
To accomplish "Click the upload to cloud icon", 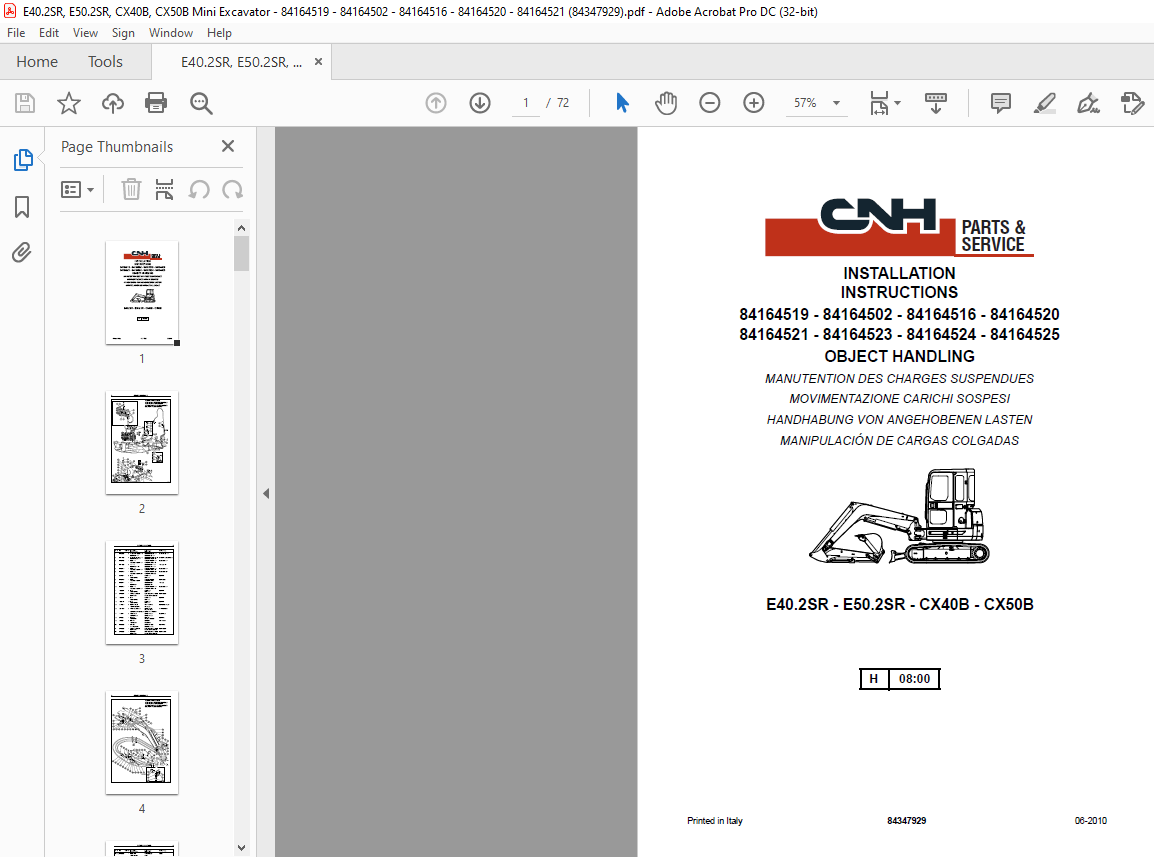I will tap(113, 103).
